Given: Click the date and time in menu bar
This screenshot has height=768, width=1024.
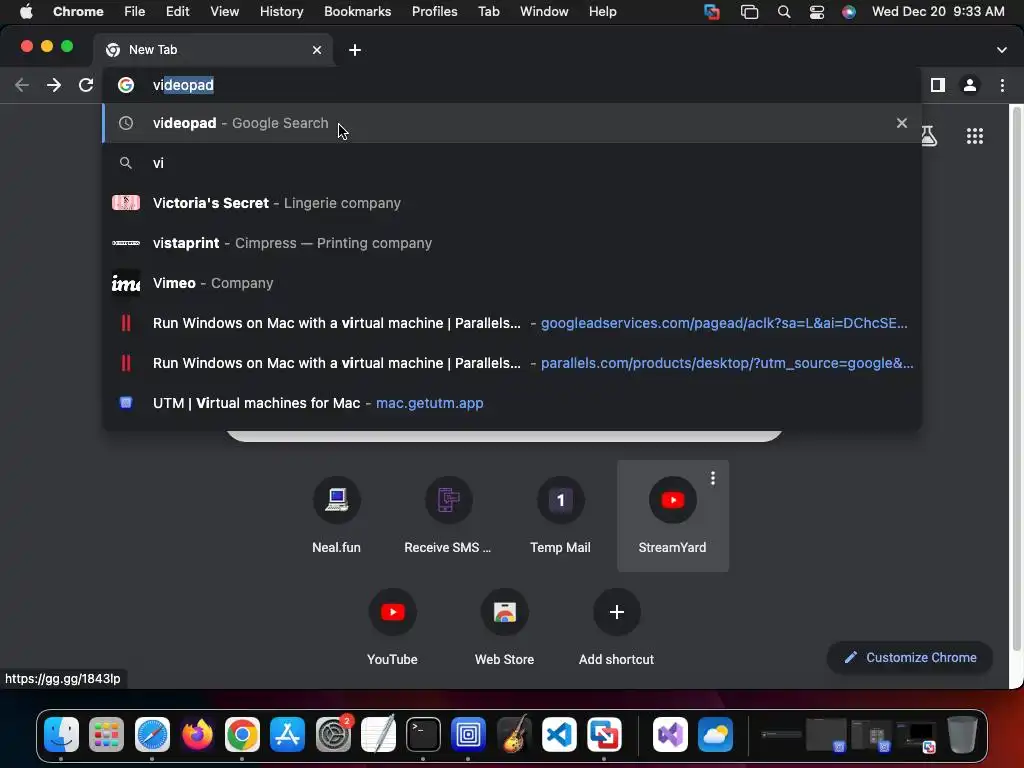Looking at the screenshot, I should (x=938, y=11).
